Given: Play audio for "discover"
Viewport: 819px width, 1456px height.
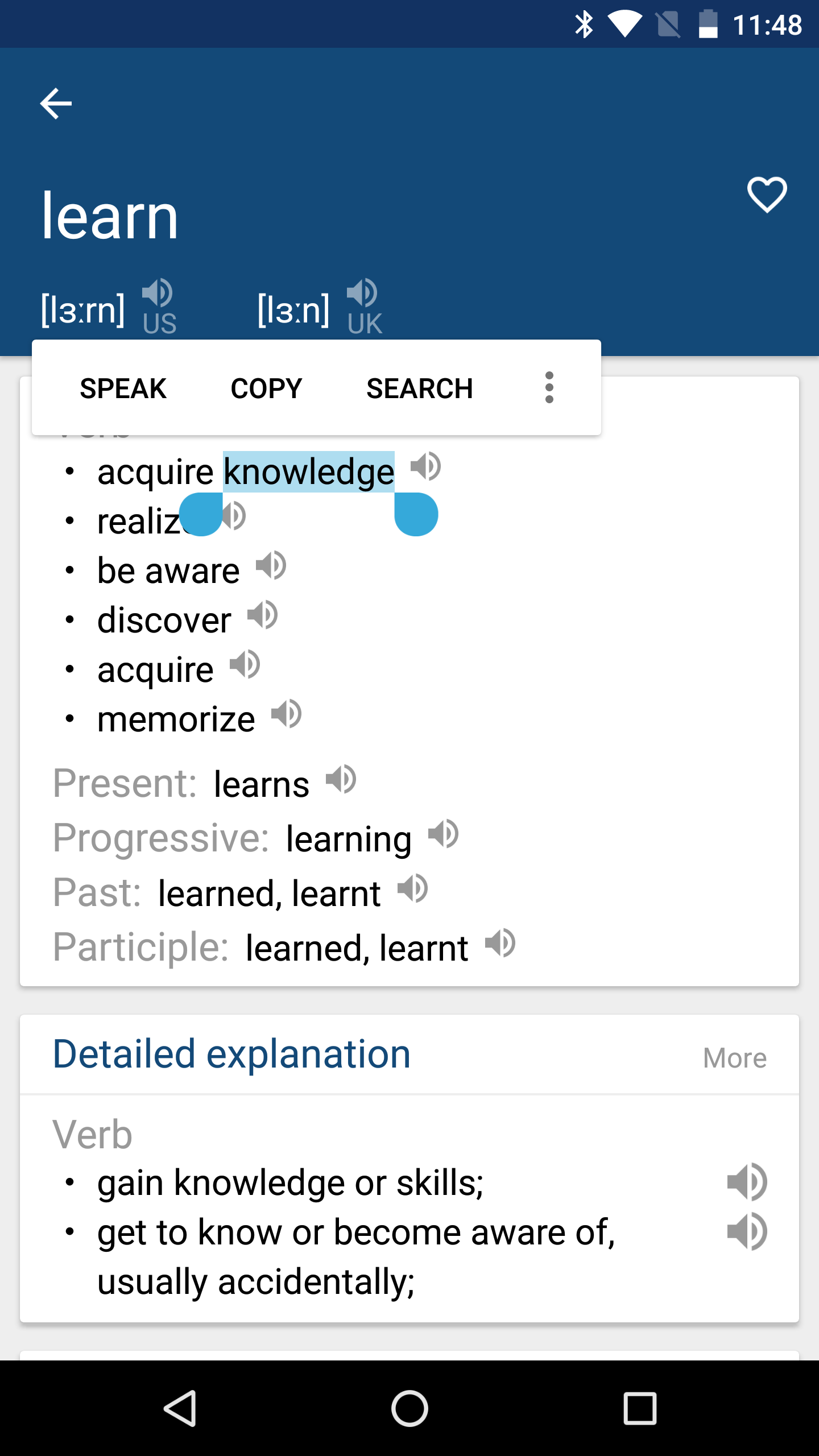Looking at the screenshot, I should (263, 615).
